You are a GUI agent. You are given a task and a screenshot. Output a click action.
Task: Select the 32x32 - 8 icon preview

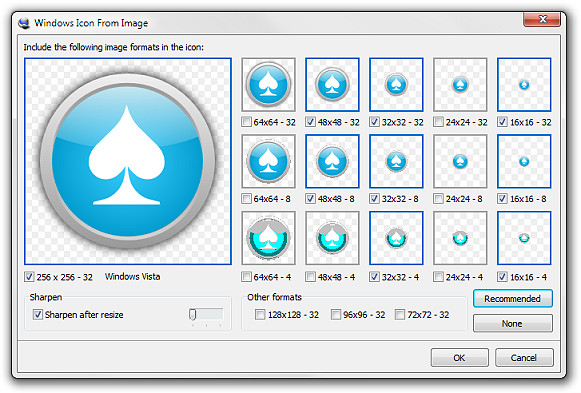[x=396, y=161]
